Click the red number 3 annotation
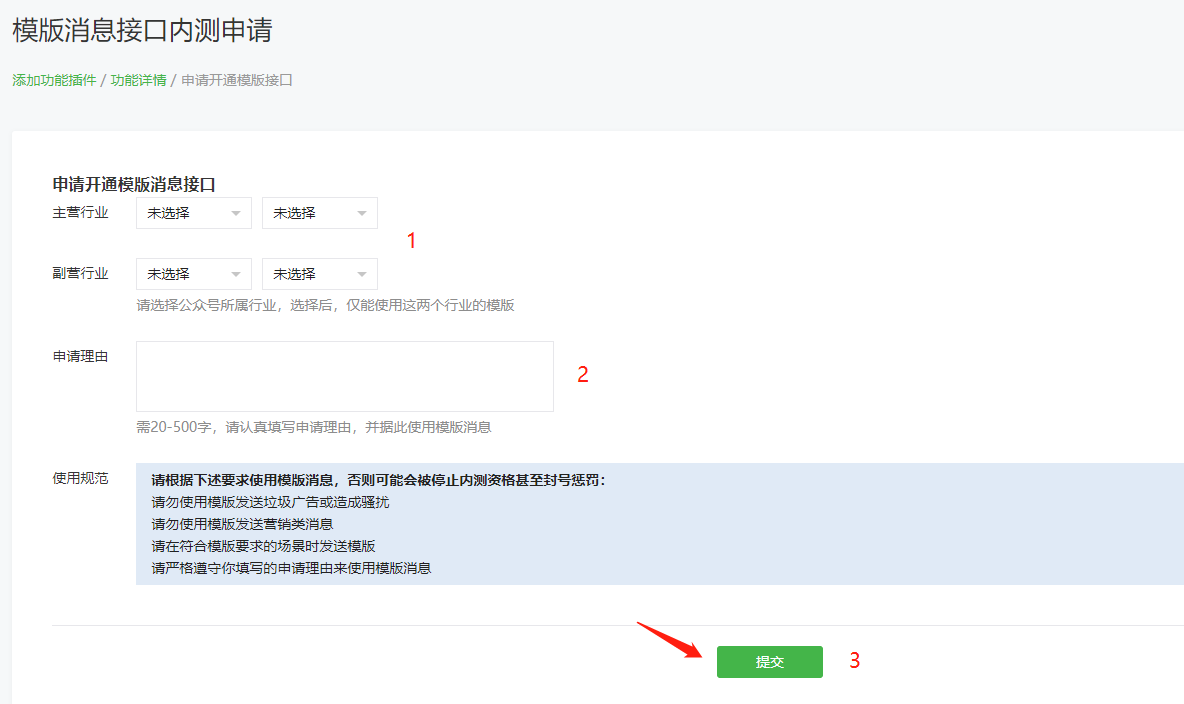 (x=855, y=661)
